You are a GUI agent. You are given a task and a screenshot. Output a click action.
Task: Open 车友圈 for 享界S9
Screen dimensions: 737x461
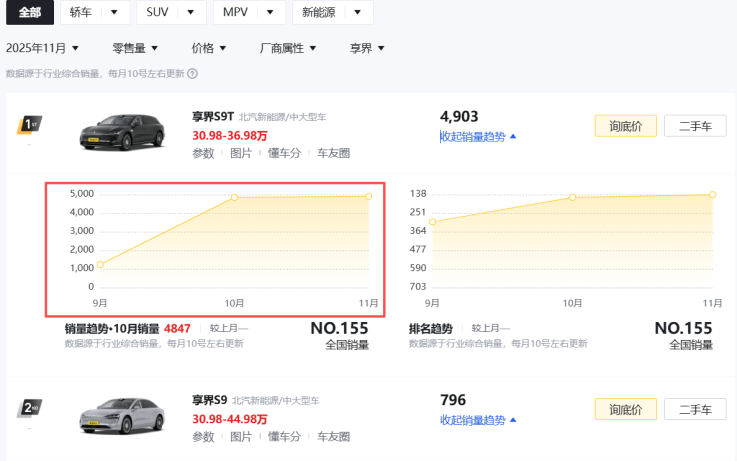[333, 437]
